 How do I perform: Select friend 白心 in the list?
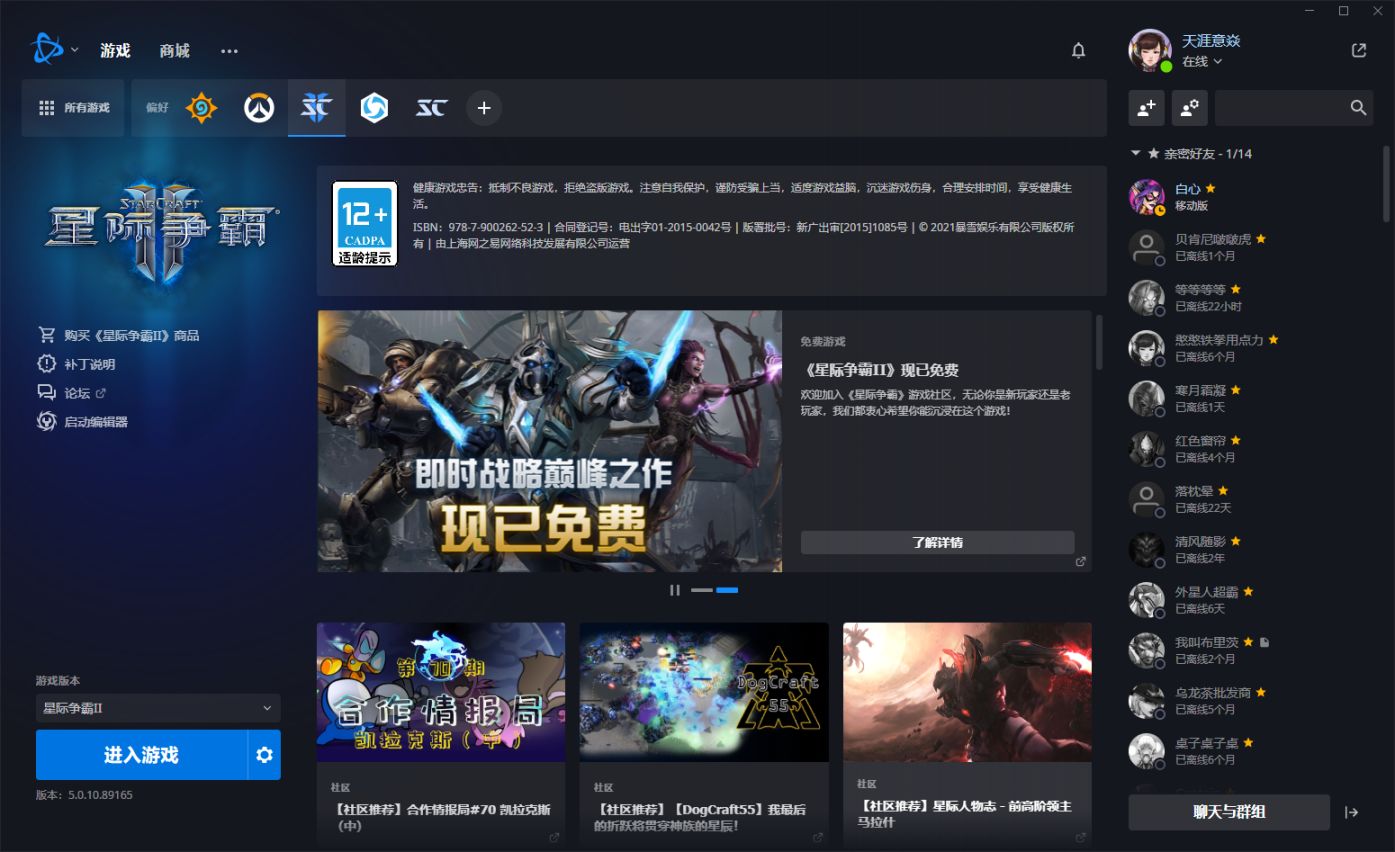coord(1250,196)
